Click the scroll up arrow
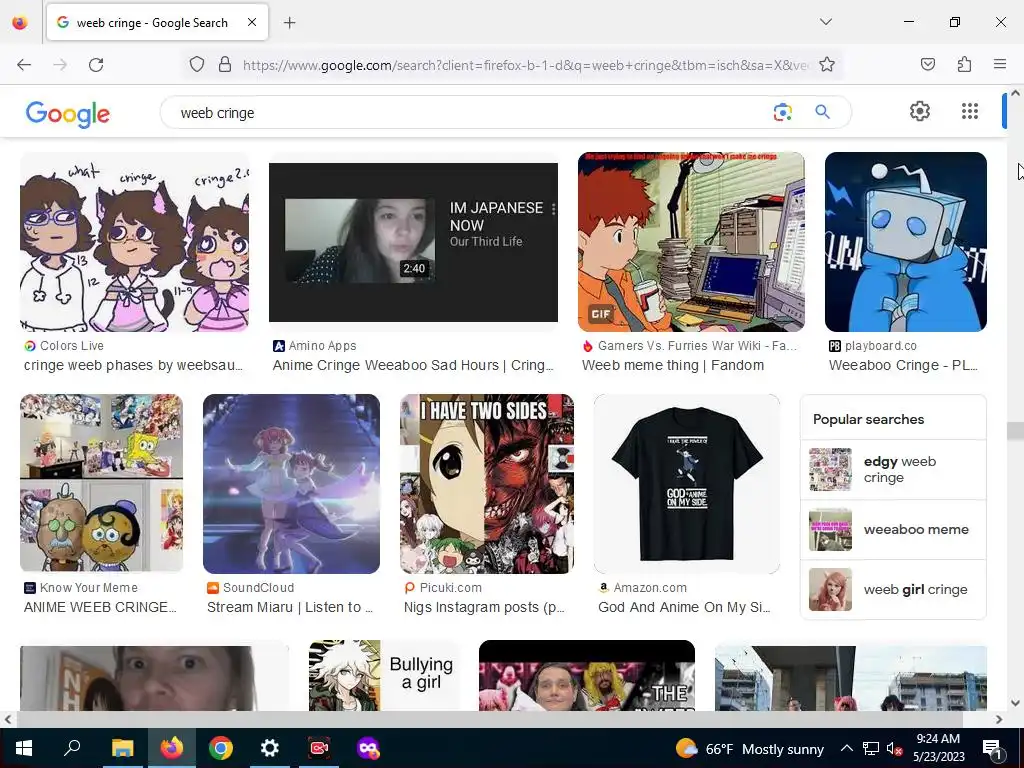The width and height of the screenshot is (1024, 768). [x=1015, y=93]
